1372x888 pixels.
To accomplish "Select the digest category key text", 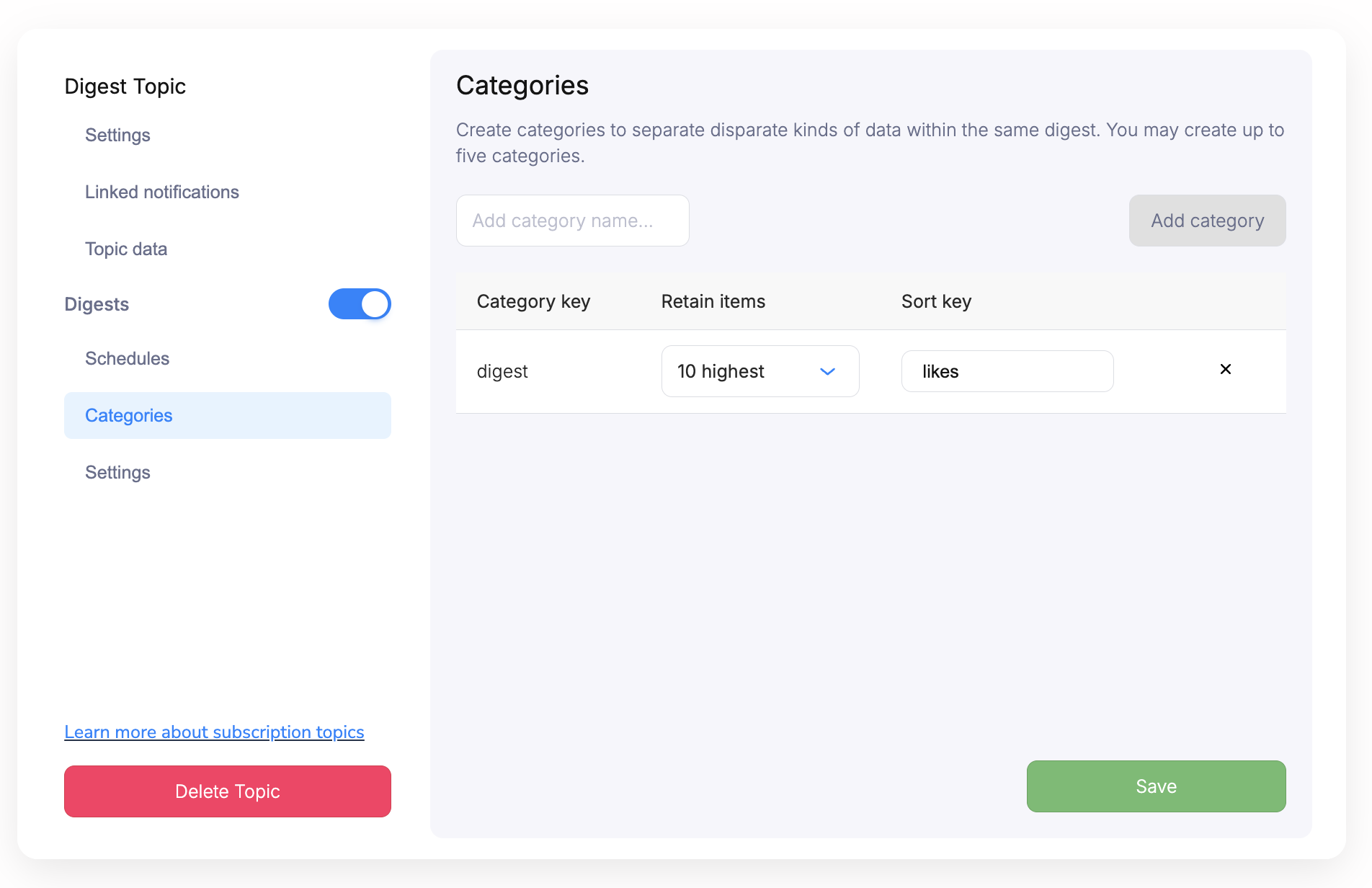I will click(502, 371).
